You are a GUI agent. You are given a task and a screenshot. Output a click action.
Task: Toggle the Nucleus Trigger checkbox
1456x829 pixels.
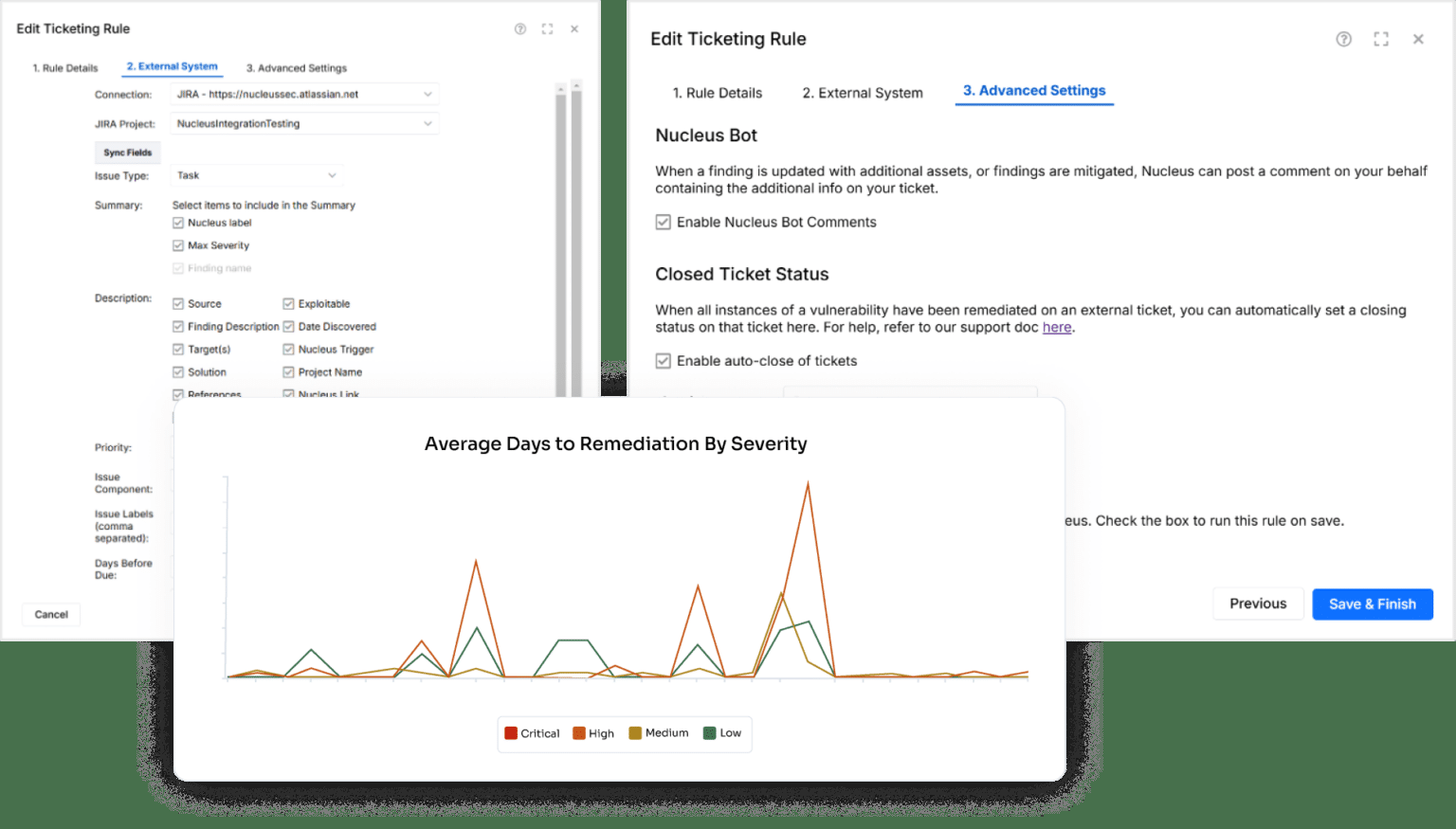(288, 350)
